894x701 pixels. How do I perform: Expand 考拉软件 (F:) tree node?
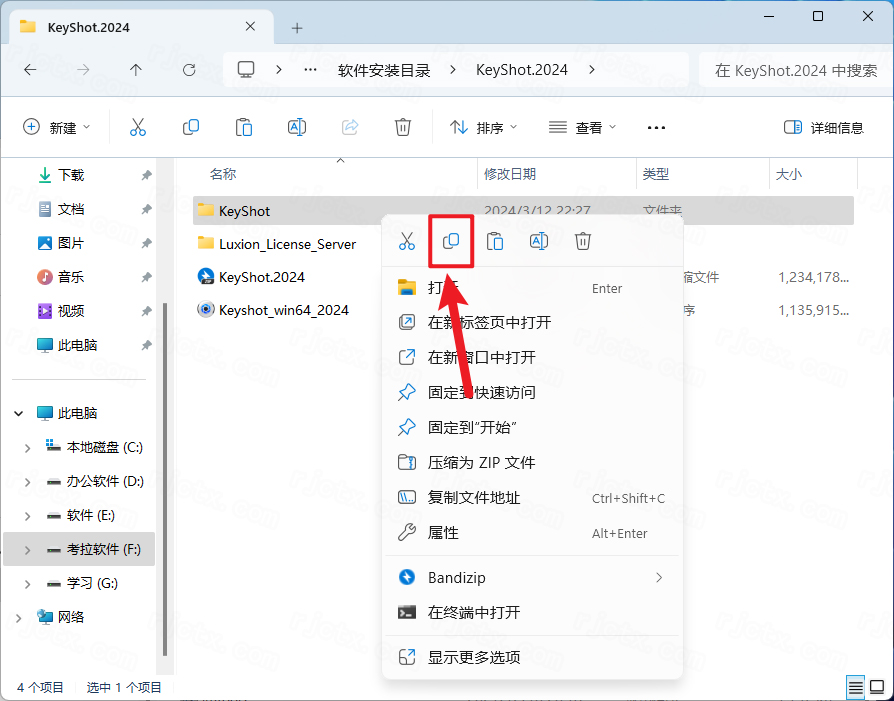click(27, 550)
